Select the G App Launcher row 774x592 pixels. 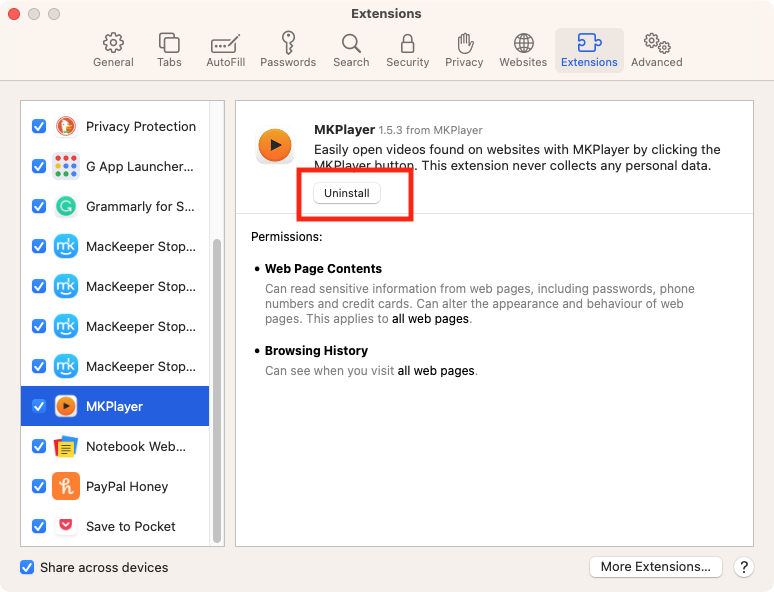tap(115, 166)
